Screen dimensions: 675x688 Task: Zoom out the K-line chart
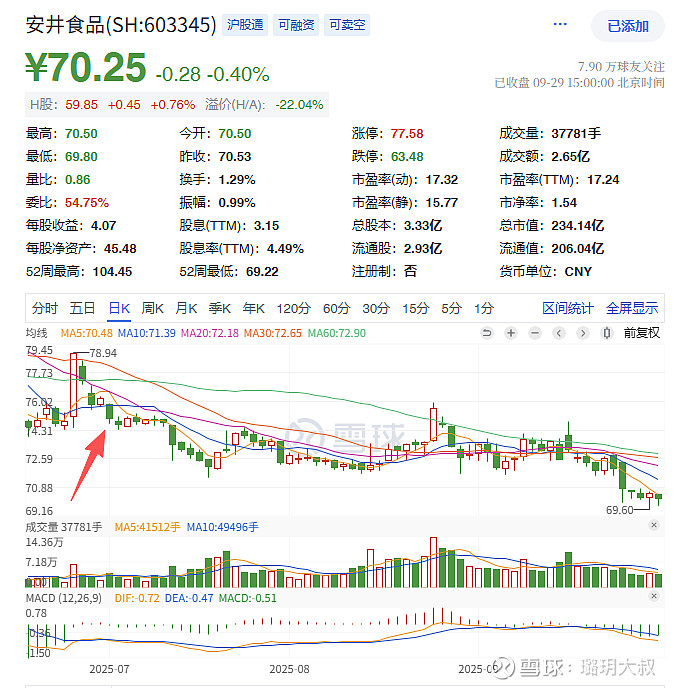535,333
